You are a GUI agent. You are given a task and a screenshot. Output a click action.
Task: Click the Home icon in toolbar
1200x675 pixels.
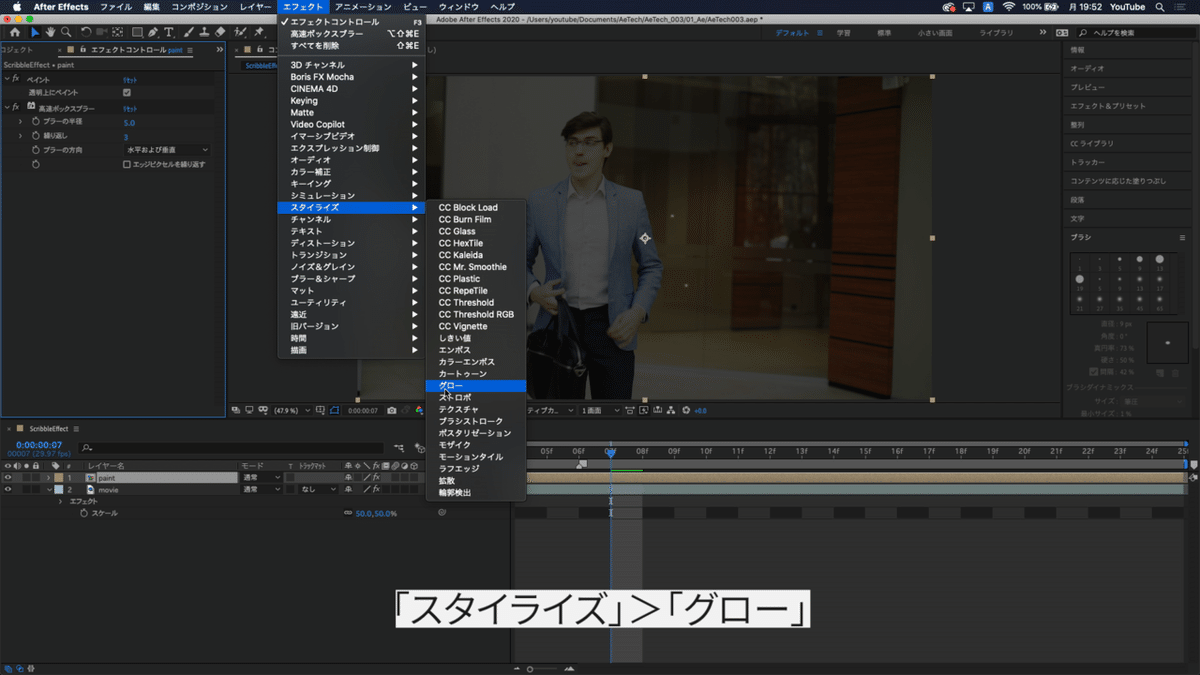pos(13,32)
